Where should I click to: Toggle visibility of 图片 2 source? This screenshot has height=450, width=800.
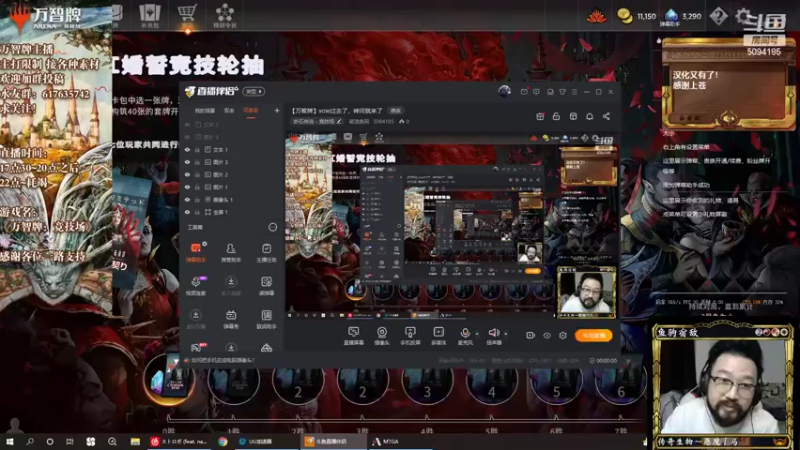tap(187, 174)
